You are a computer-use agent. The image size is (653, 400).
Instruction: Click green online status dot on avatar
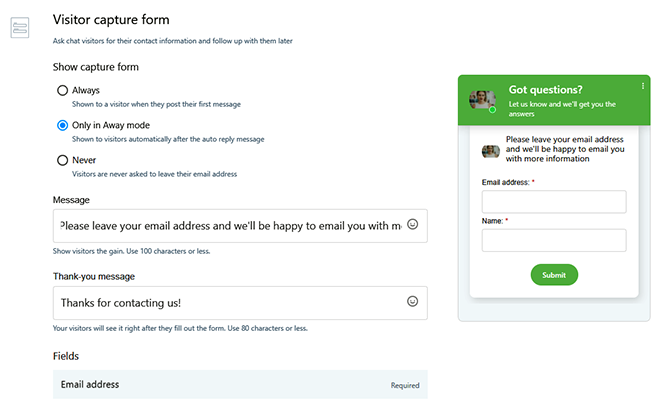(x=493, y=109)
